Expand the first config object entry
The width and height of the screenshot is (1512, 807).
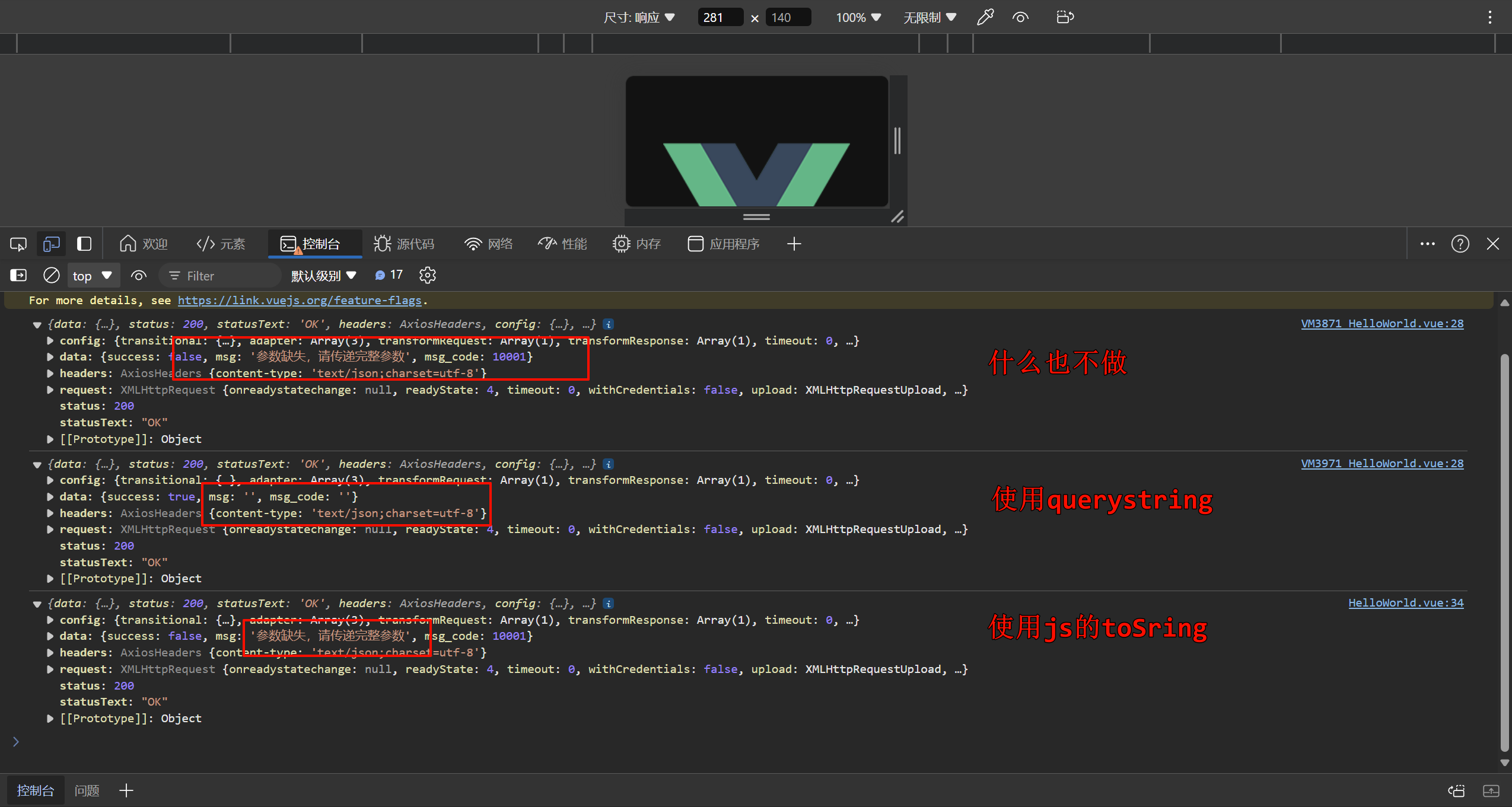(50, 340)
